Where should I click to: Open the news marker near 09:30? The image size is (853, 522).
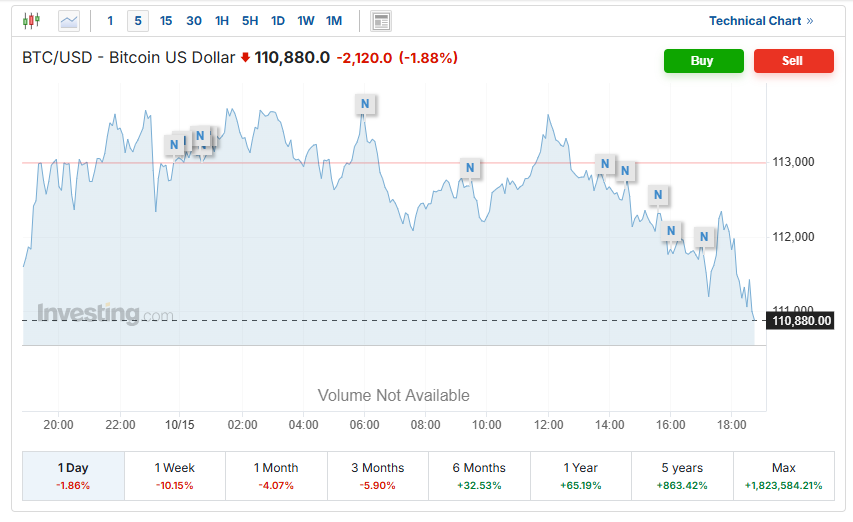(470, 167)
